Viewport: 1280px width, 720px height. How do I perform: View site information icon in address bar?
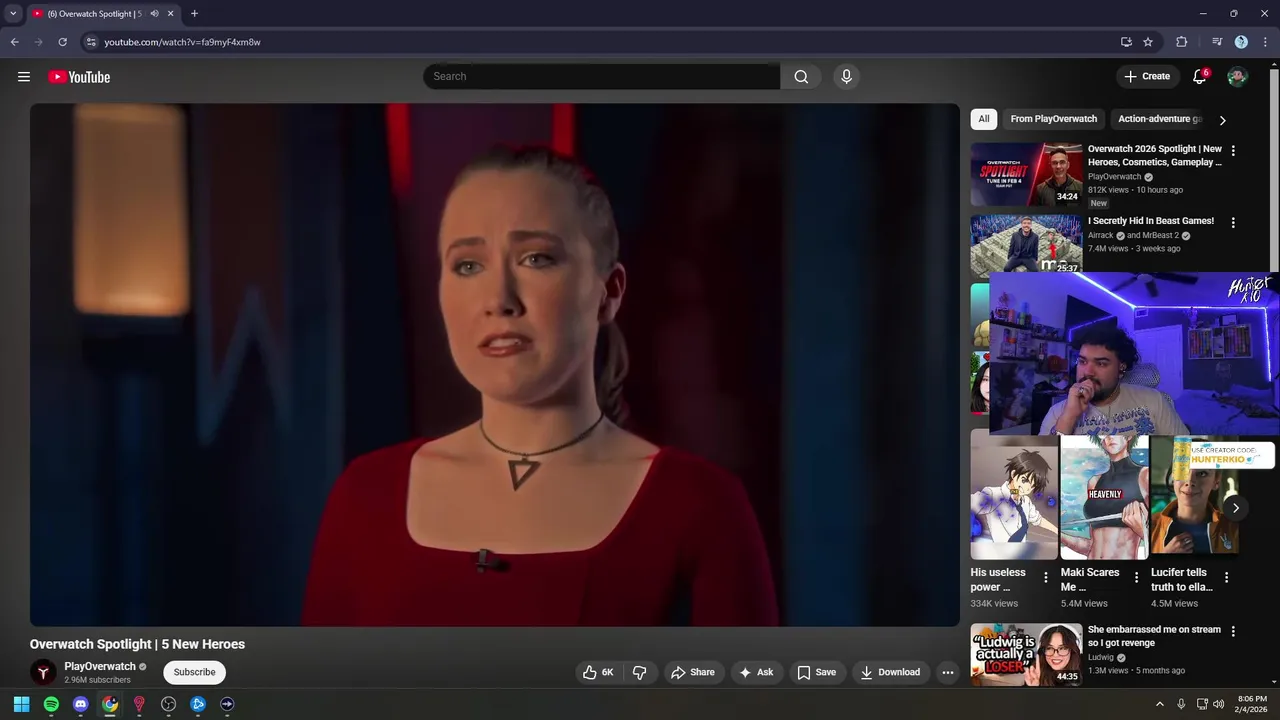click(91, 42)
